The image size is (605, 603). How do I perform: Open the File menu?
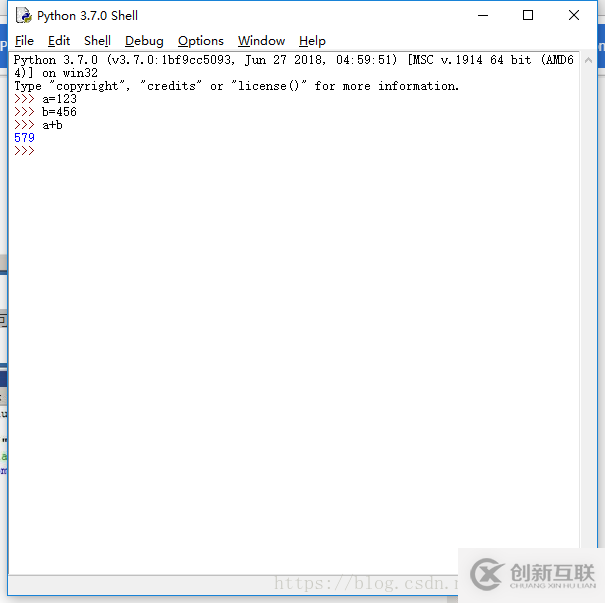click(24, 41)
